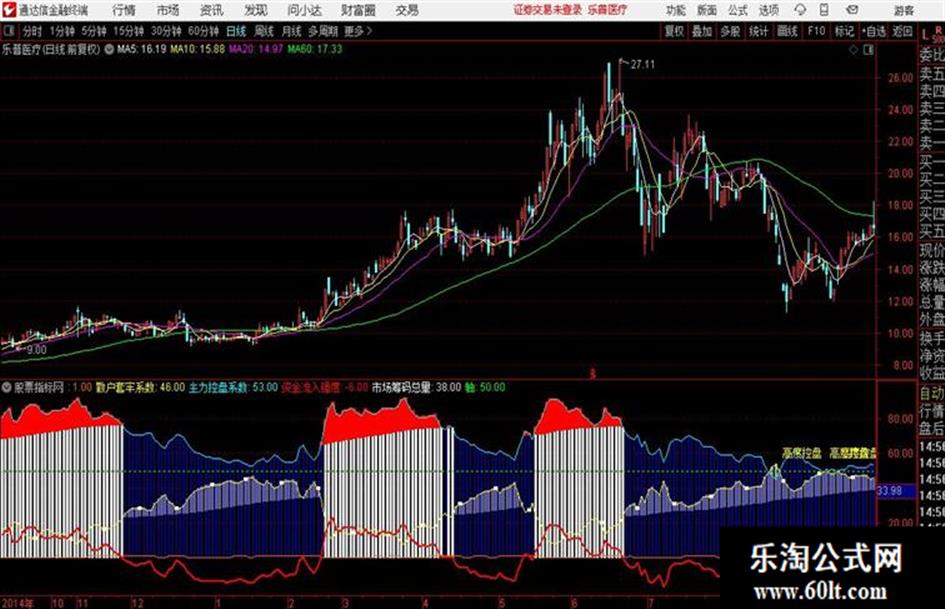Click the 复权 toolbar button
Viewport: 945px width, 609px height.
point(674,31)
